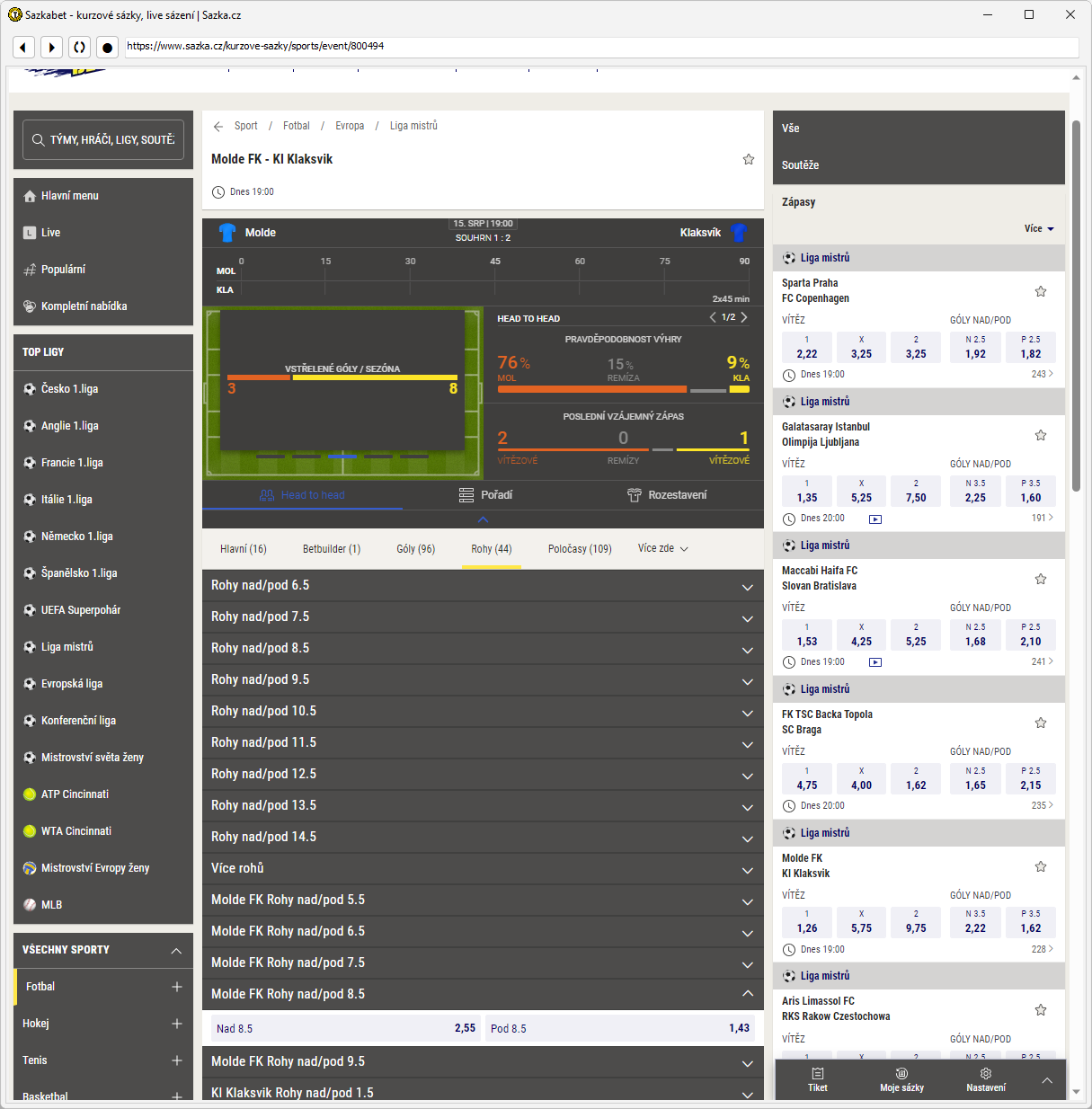Select the Head to head tab

[302, 495]
